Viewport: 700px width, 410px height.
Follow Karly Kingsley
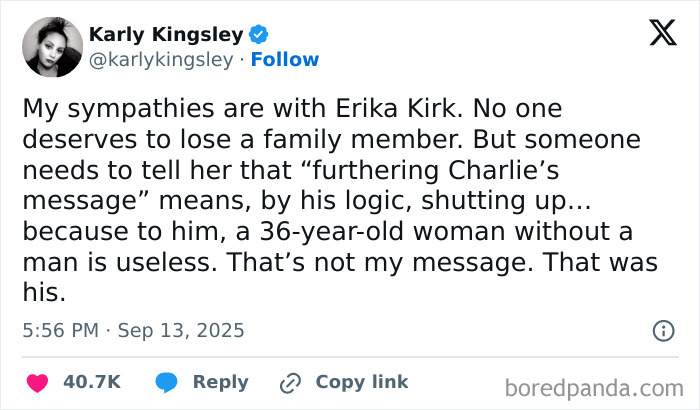(x=285, y=59)
